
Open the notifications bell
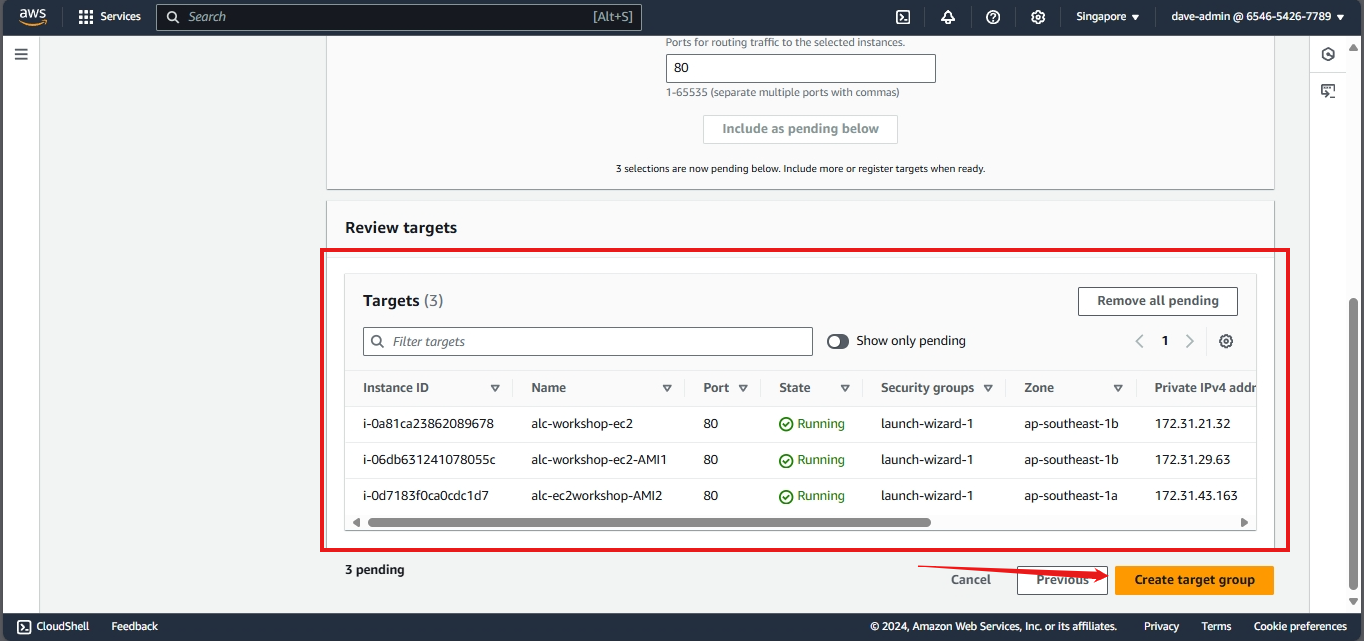point(947,17)
